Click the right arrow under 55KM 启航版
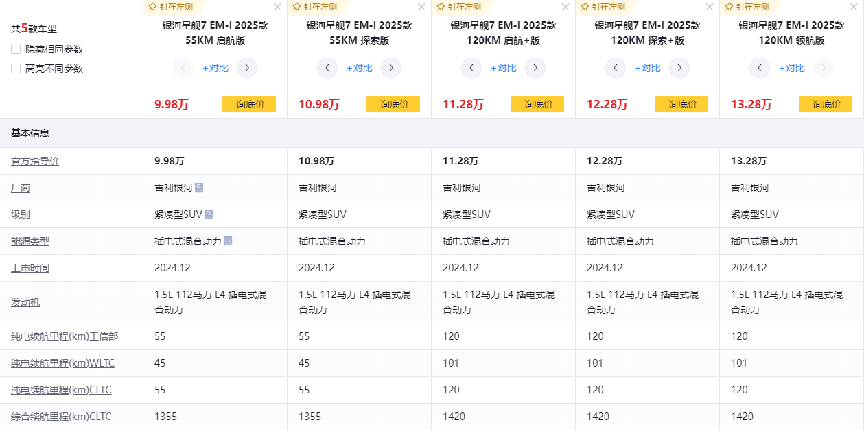Screen dimensions: 864x431 [x=247, y=68]
